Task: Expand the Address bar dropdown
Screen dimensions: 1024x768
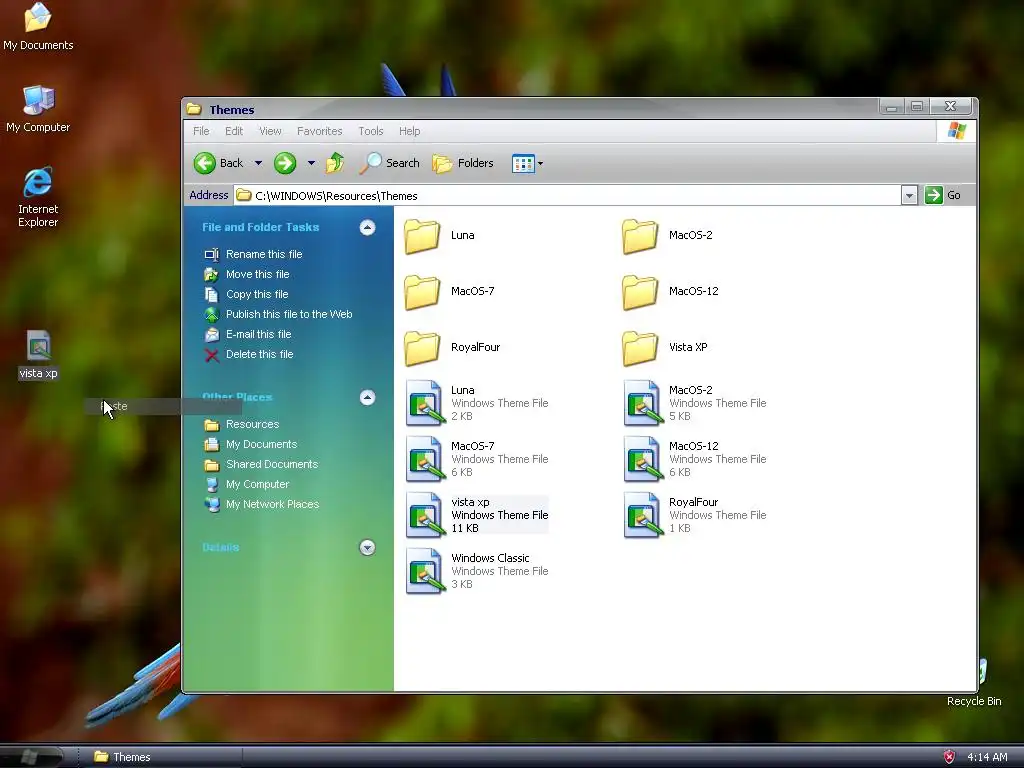Action: 909,195
